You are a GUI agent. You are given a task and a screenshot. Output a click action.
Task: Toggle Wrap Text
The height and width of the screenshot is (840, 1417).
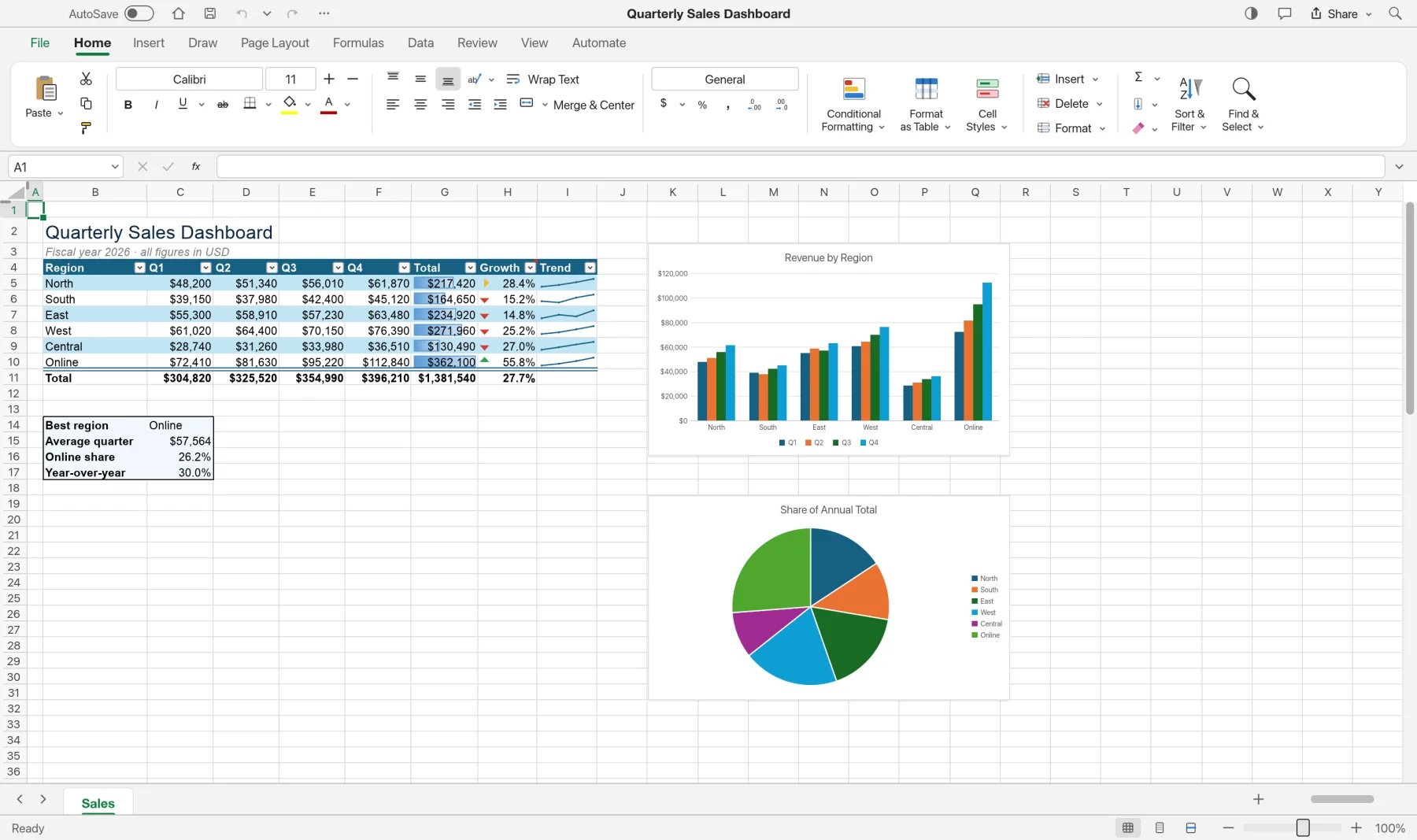(542, 80)
